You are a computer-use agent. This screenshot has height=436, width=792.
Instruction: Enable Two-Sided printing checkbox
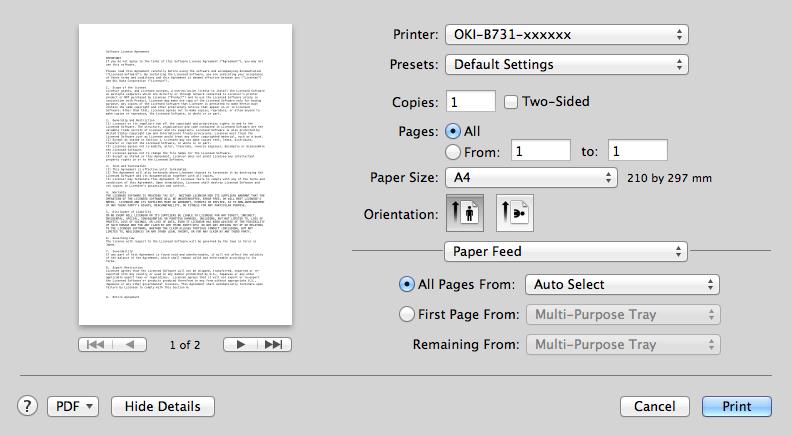click(x=511, y=102)
